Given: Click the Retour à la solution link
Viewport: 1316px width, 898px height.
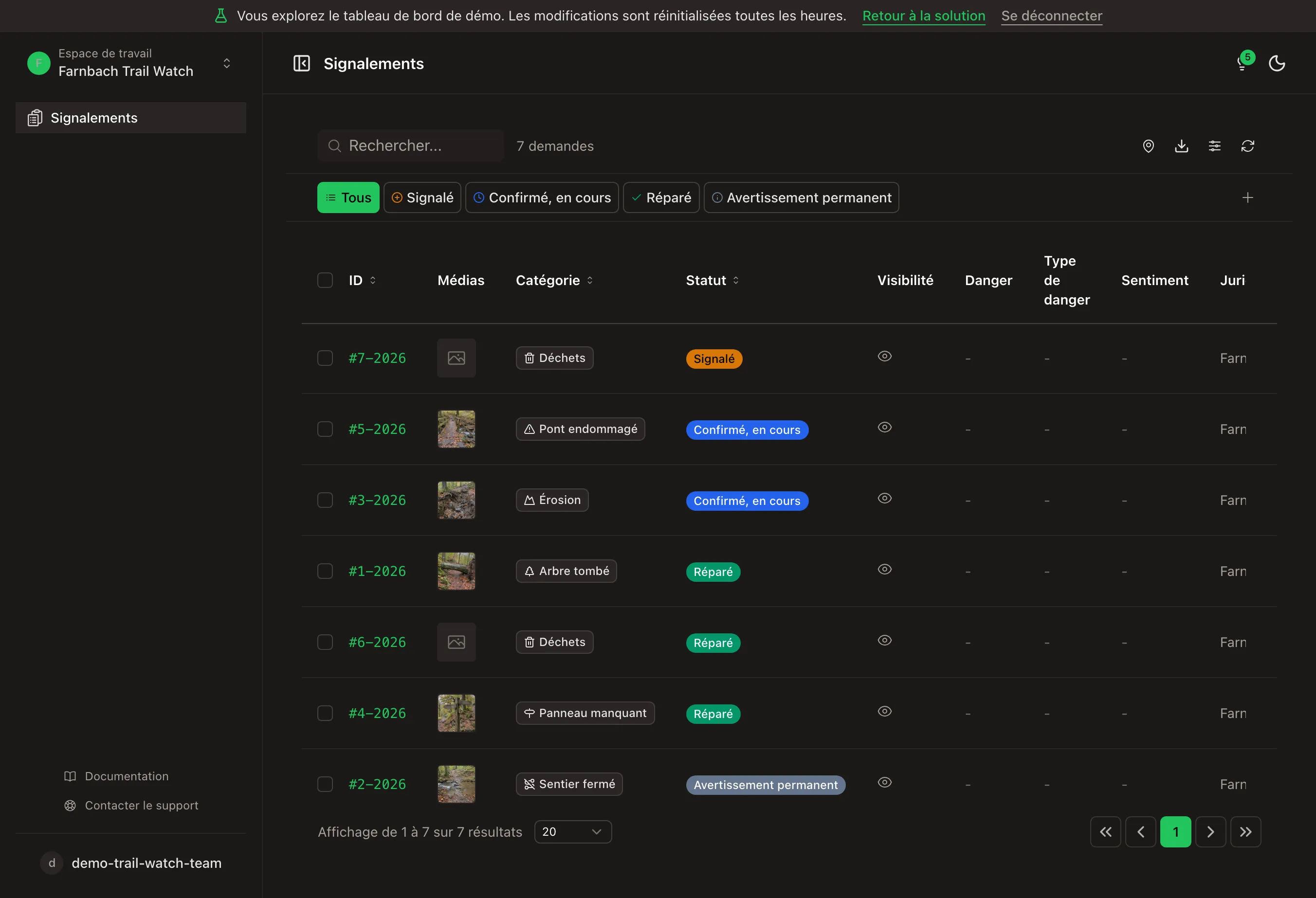Looking at the screenshot, I should click(x=924, y=16).
